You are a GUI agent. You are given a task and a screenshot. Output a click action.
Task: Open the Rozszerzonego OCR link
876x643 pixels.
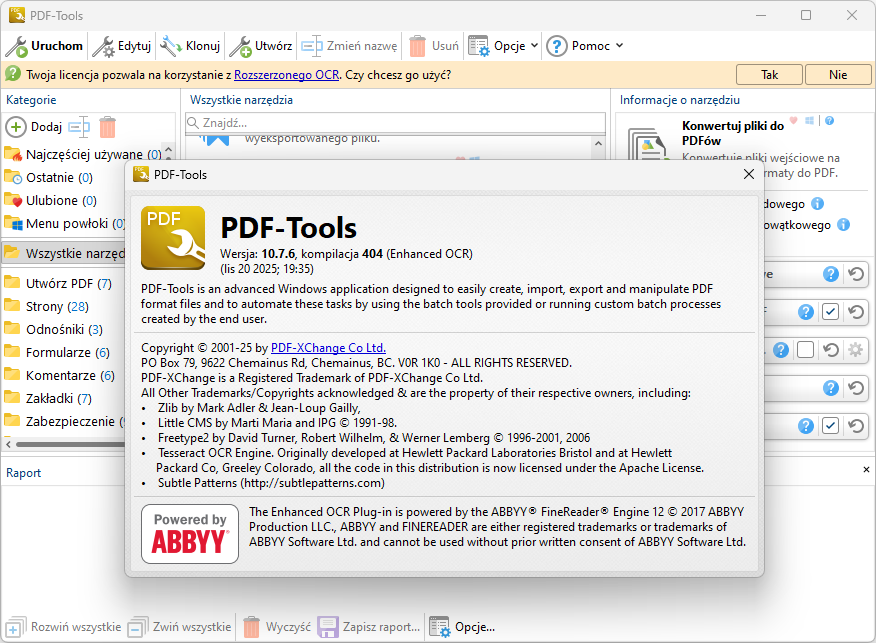pos(286,75)
